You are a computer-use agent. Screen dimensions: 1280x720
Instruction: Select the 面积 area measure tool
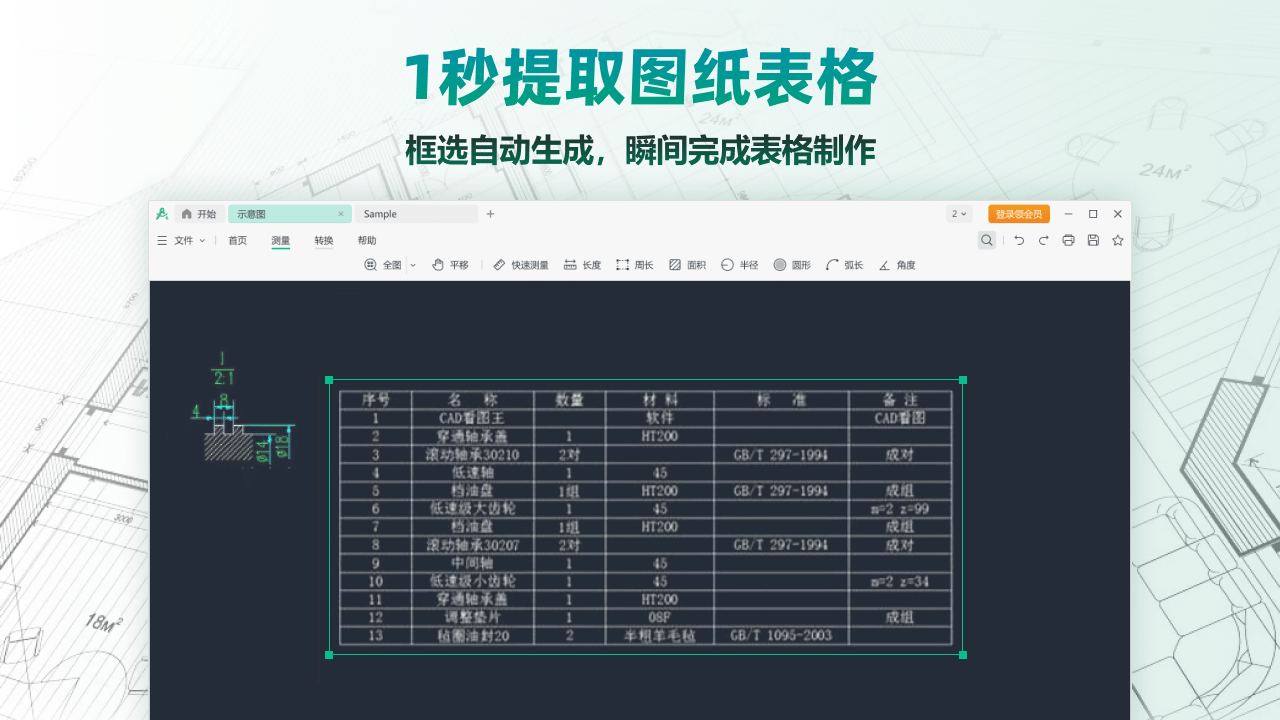click(x=687, y=265)
